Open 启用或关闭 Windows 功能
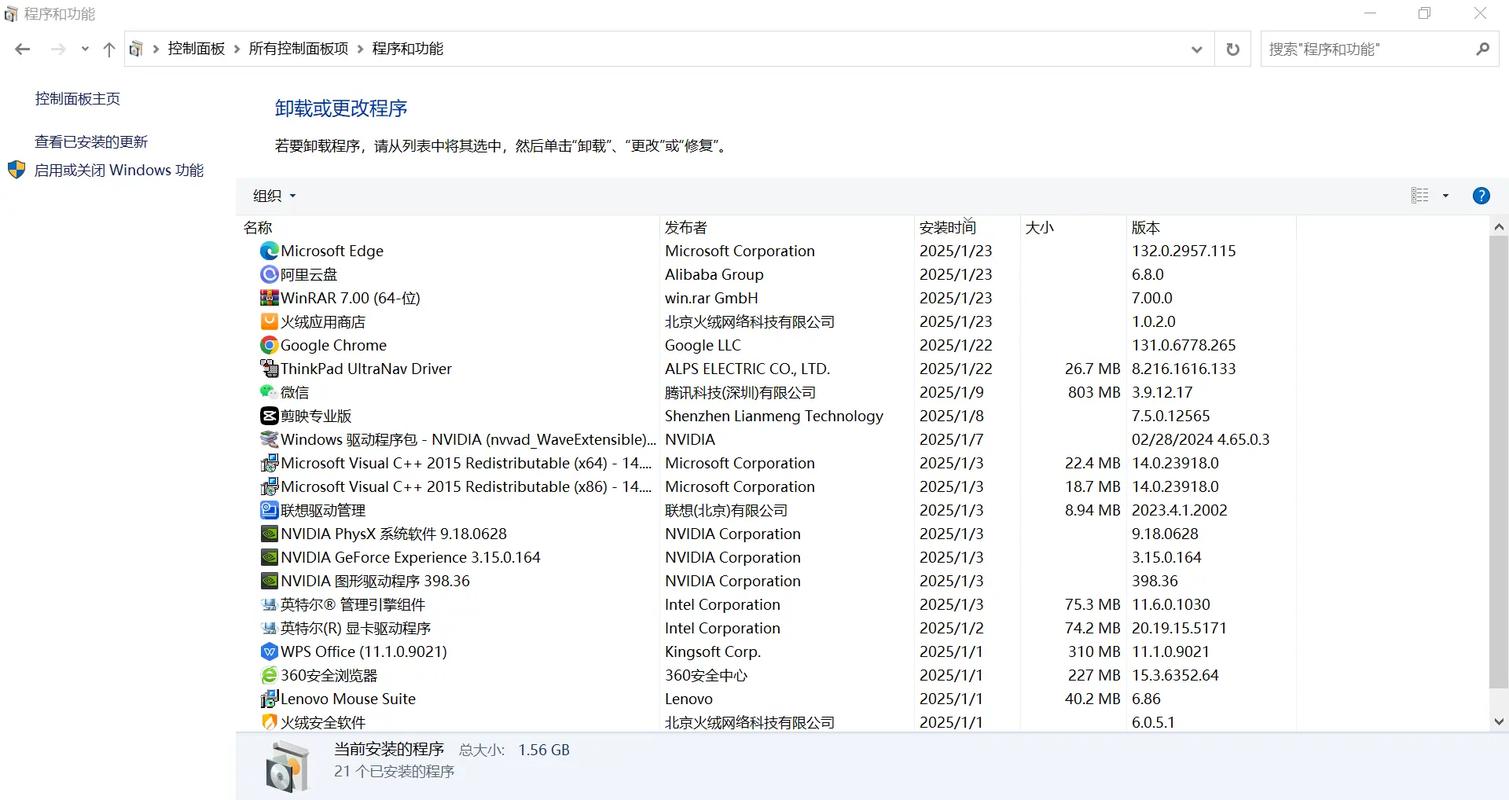 [119, 170]
